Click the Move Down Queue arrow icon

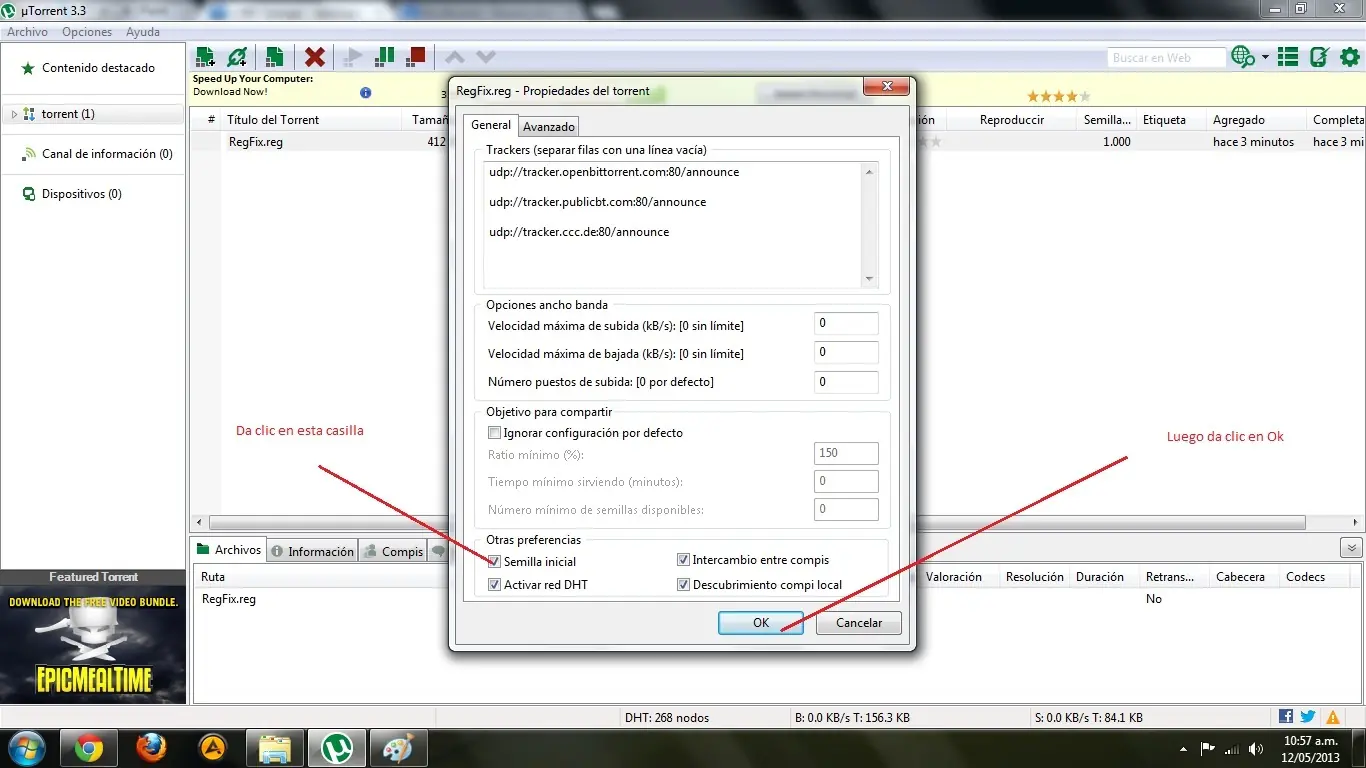[x=486, y=57]
